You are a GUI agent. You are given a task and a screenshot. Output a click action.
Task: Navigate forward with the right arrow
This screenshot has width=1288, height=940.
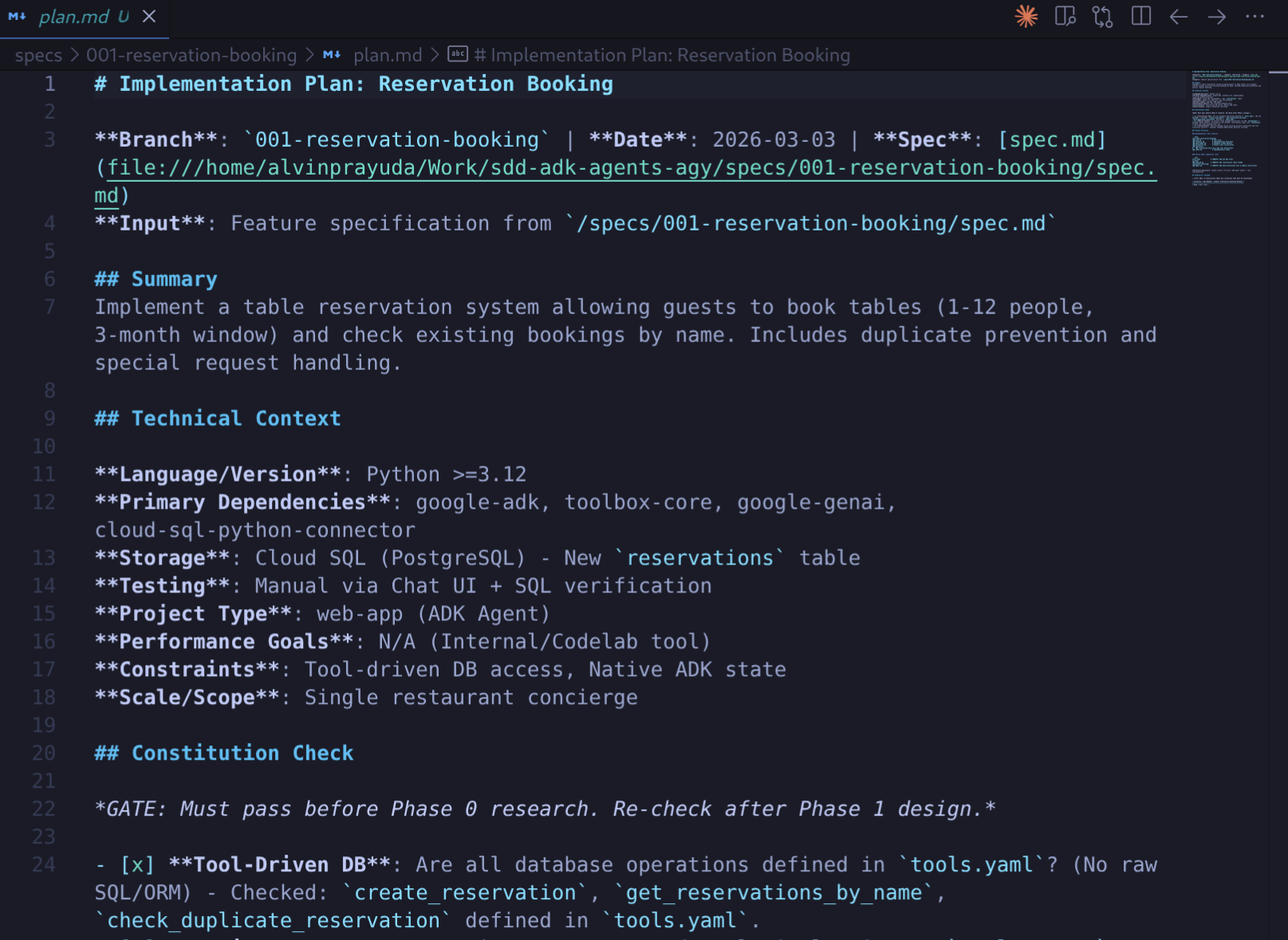click(1217, 17)
